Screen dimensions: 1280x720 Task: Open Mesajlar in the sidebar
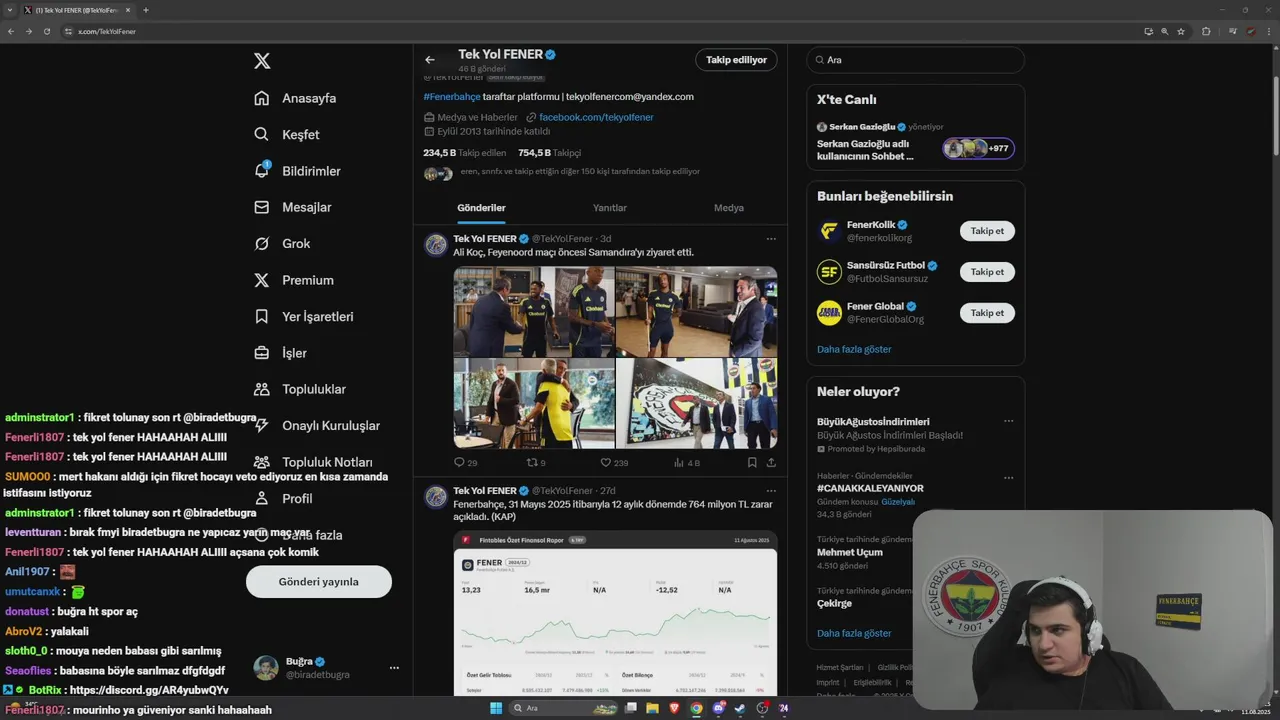point(292,207)
